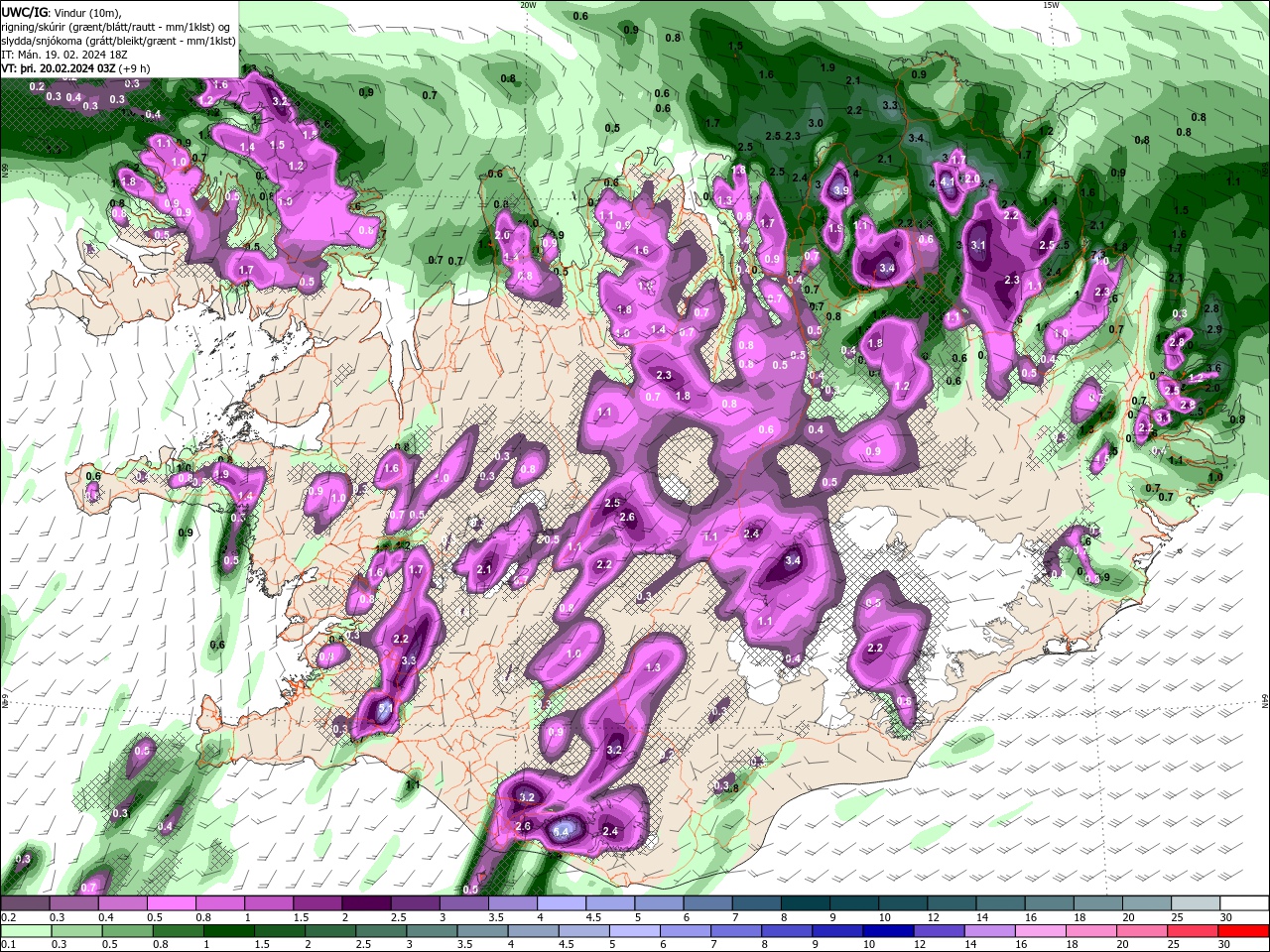The height and width of the screenshot is (952, 1270).
Task: Select the '5.4' snowfall value on the map
Action: coord(562,831)
